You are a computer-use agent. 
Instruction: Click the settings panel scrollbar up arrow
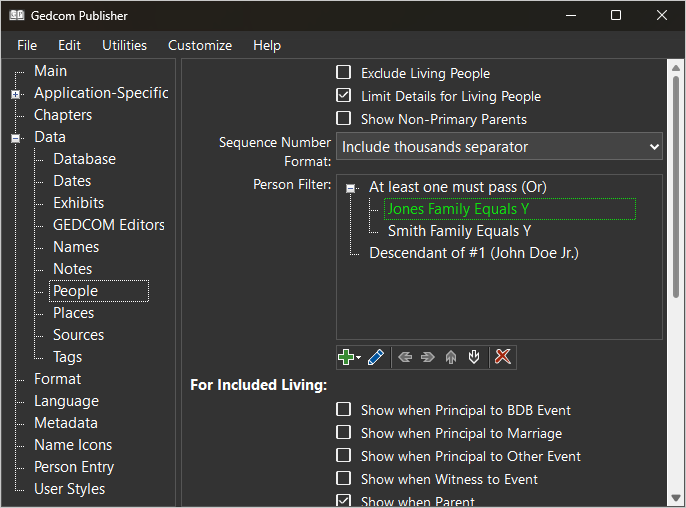676,68
